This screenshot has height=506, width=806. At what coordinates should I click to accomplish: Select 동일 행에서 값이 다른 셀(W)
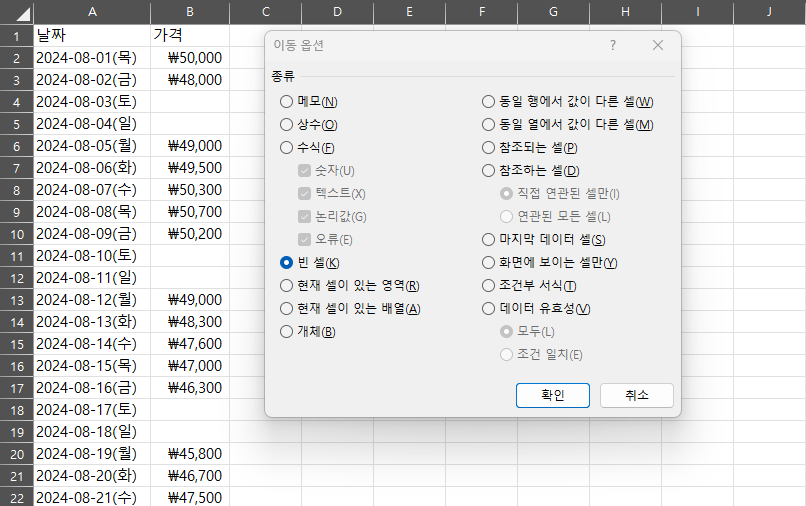coord(567,102)
